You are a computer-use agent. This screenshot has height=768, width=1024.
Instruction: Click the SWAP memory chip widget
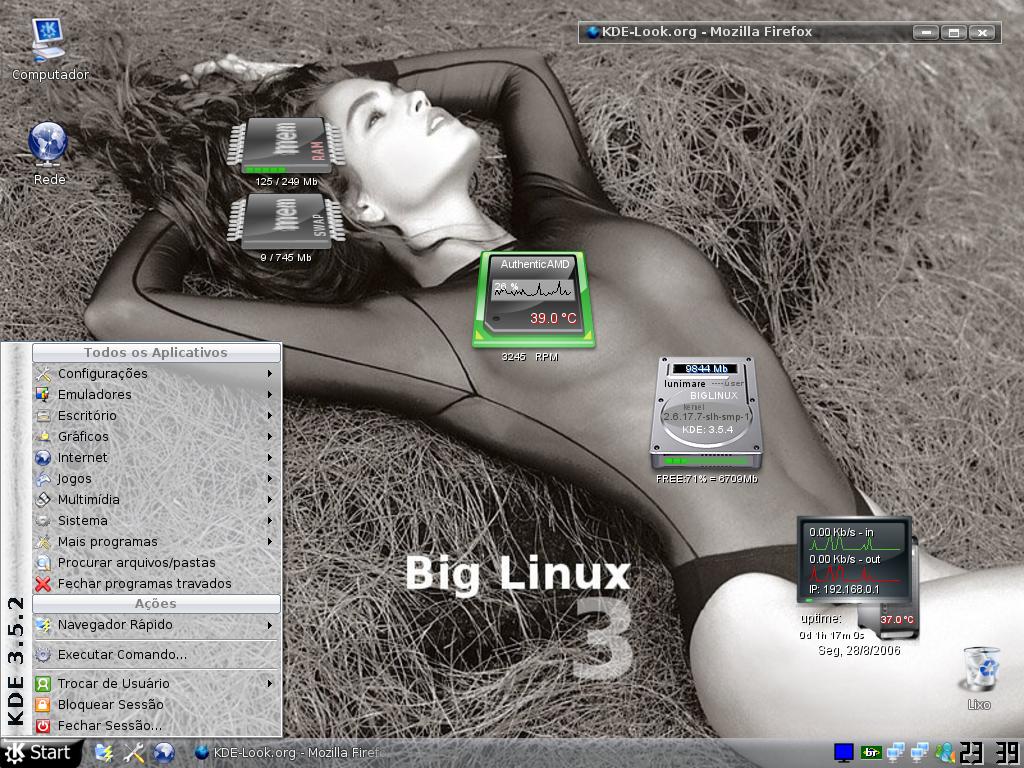285,221
